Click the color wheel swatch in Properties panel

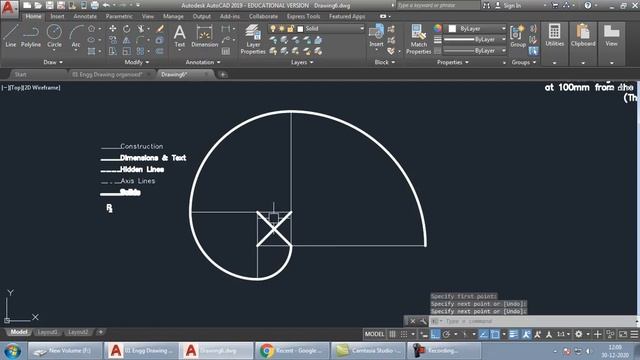(x=438, y=28)
